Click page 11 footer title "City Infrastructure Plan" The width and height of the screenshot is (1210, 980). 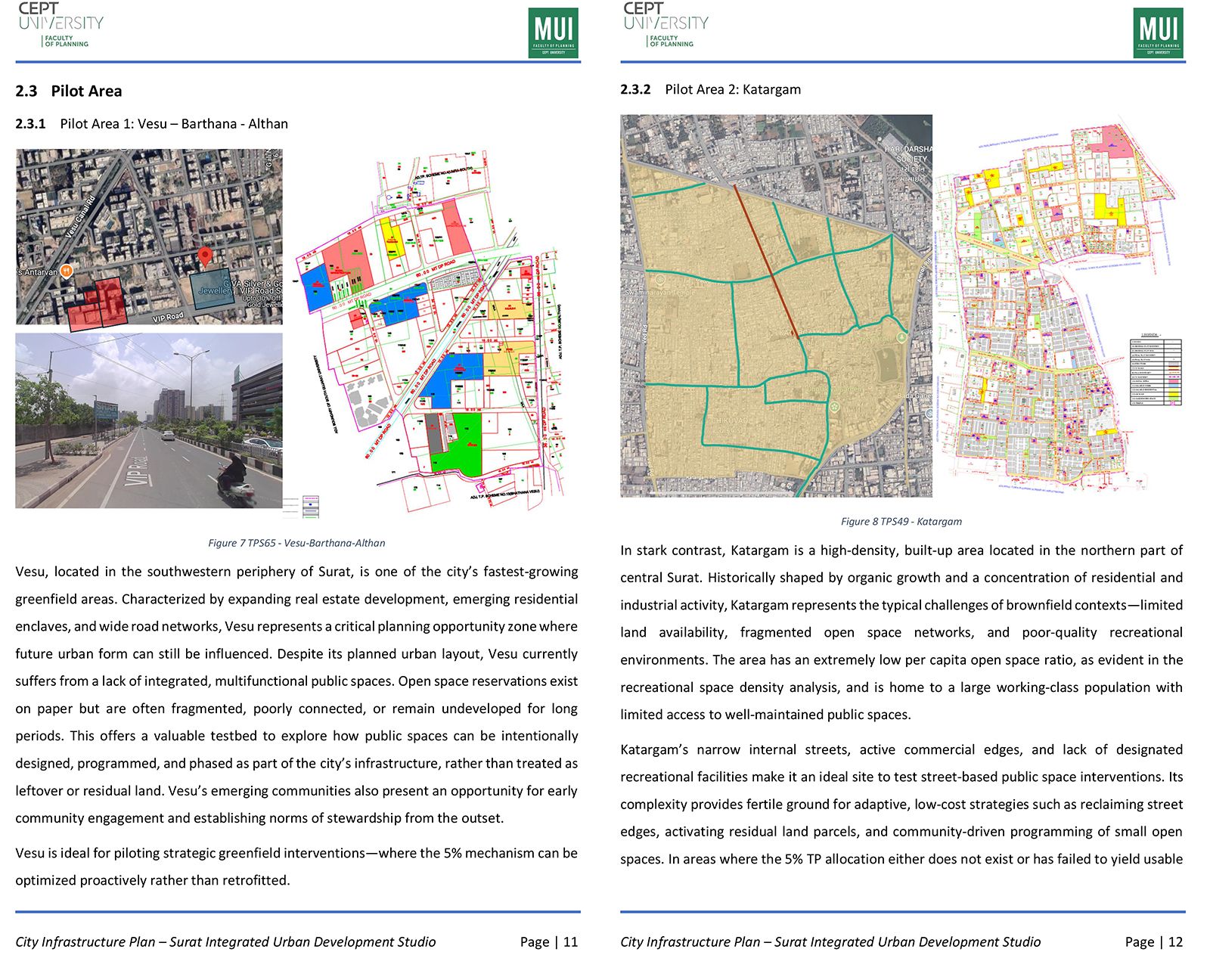[x=85, y=941]
